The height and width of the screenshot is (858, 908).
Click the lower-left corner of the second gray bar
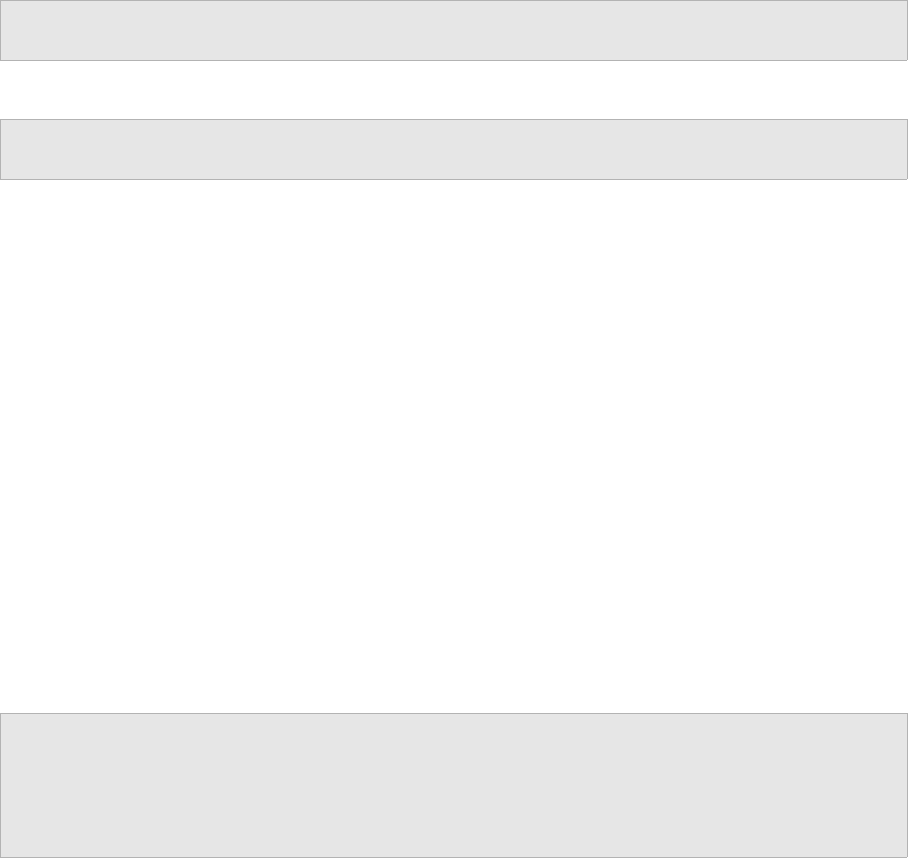coord(1,179)
